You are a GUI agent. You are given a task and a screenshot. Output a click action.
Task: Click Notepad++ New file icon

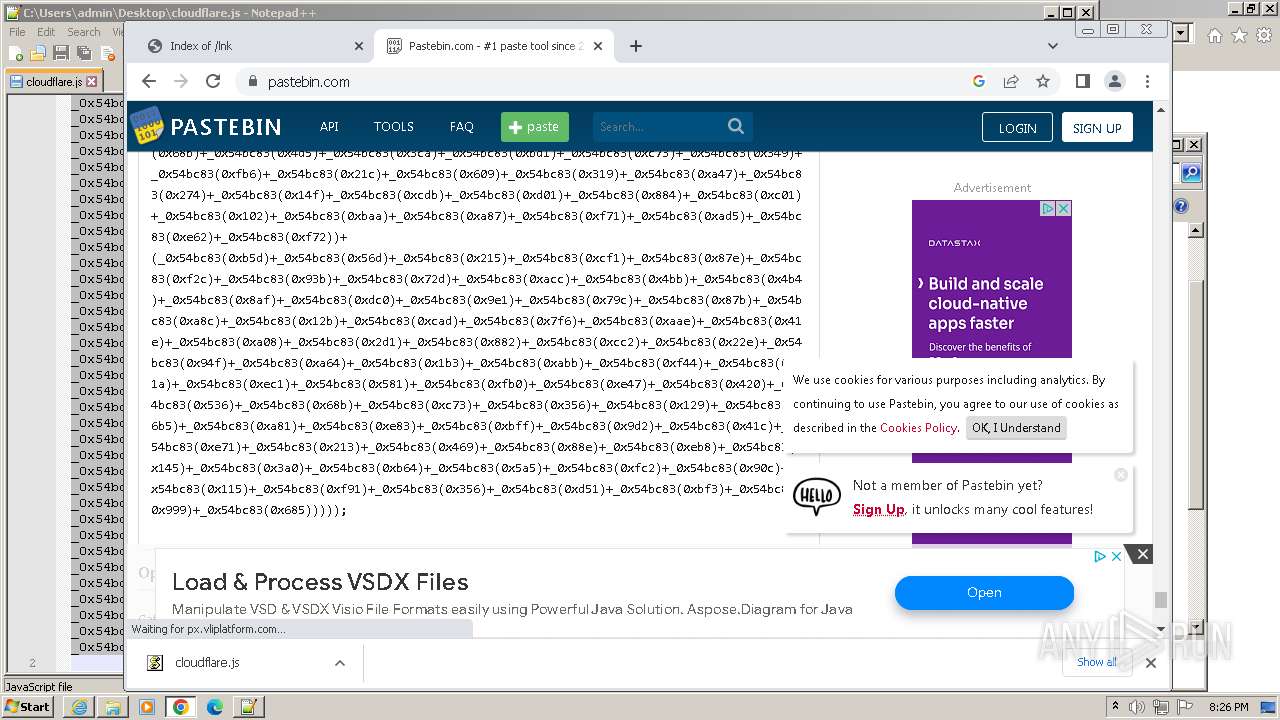[17, 52]
